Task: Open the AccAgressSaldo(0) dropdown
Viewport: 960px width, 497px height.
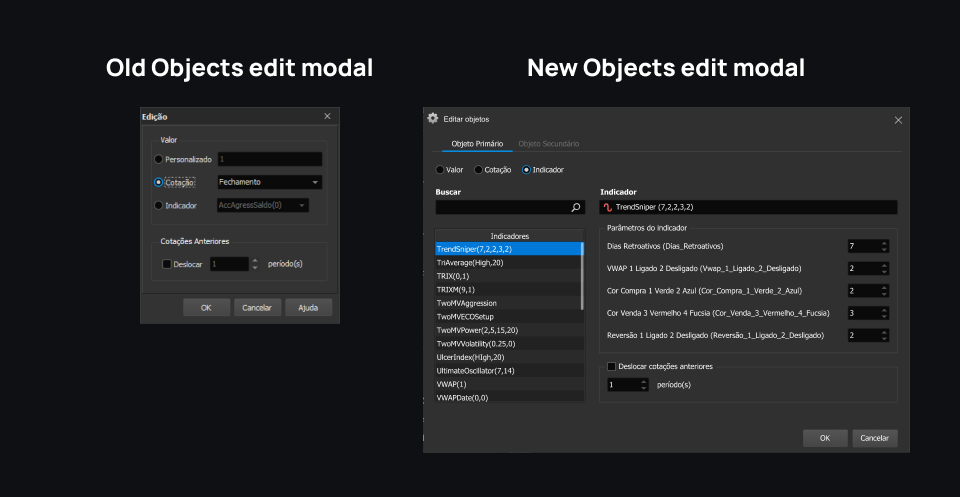Action: click(263, 206)
